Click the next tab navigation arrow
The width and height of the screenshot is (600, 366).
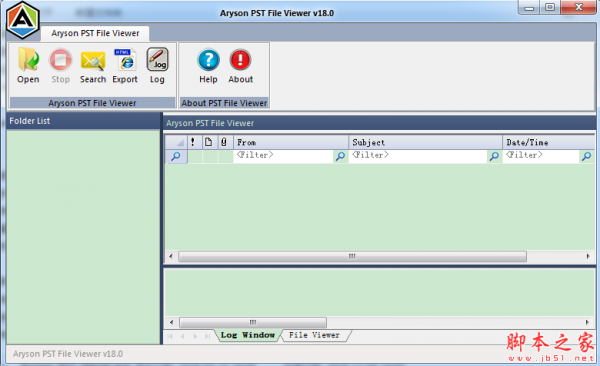point(195,336)
